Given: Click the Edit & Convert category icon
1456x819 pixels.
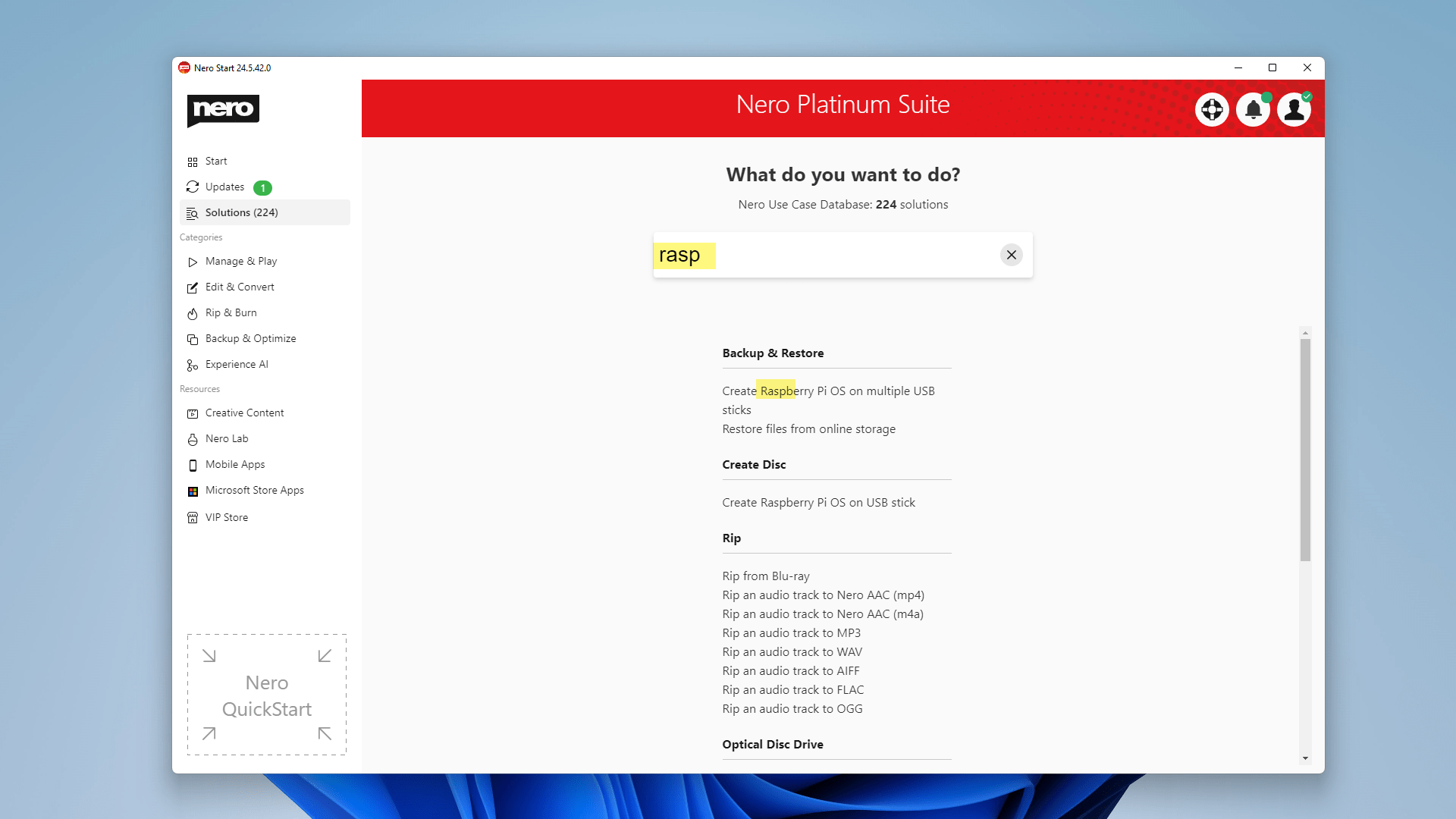Looking at the screenshot, I should [192, 287].
